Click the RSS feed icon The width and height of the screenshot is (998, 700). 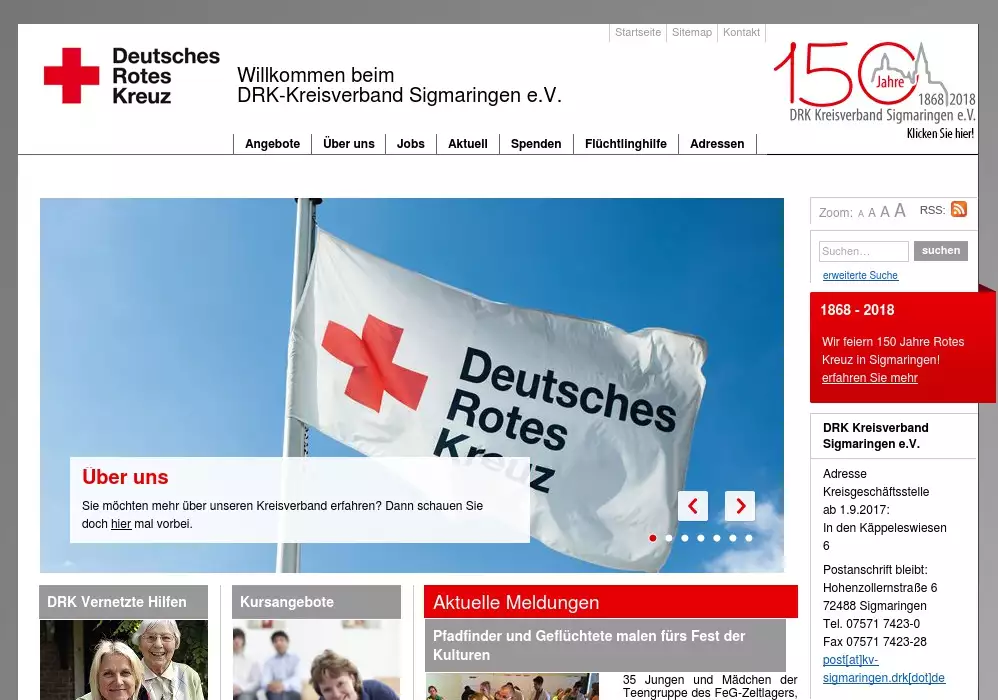tap(958, 209)
